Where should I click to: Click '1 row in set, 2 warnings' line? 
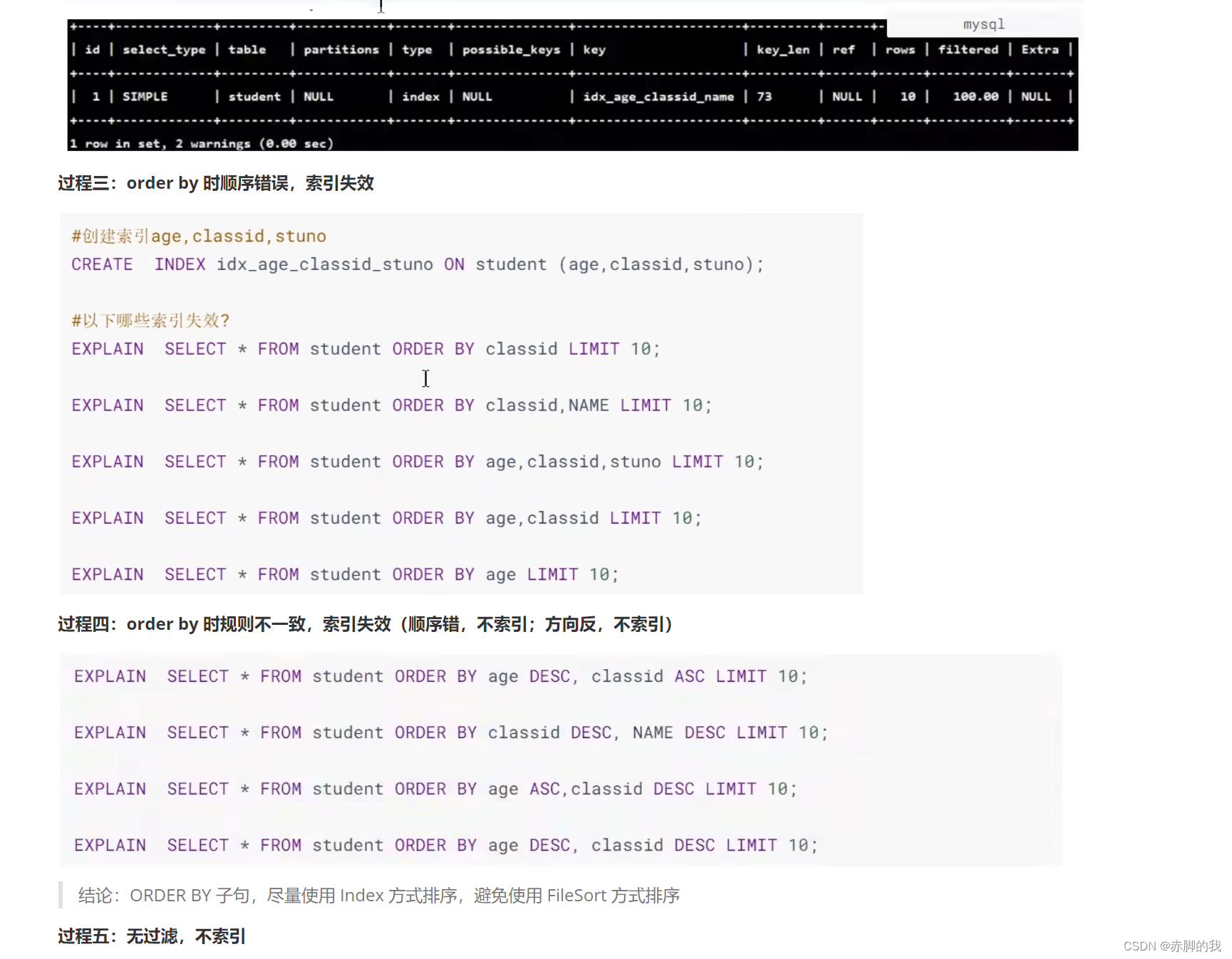point(202,143)
